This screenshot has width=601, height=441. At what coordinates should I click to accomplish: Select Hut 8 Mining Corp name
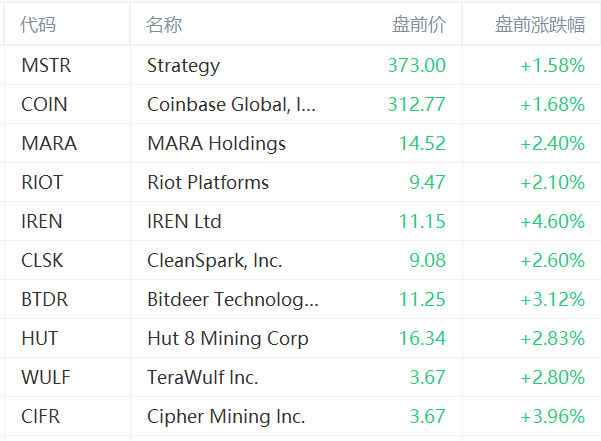[x=227, y=339]
